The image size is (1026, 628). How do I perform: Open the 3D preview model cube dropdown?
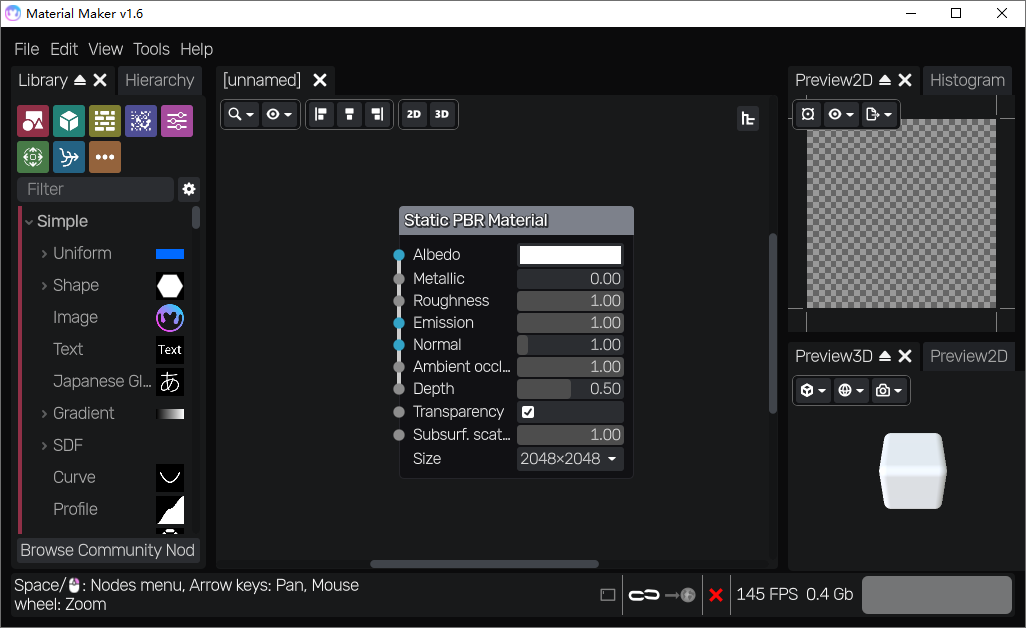click(x=812, y=390)
